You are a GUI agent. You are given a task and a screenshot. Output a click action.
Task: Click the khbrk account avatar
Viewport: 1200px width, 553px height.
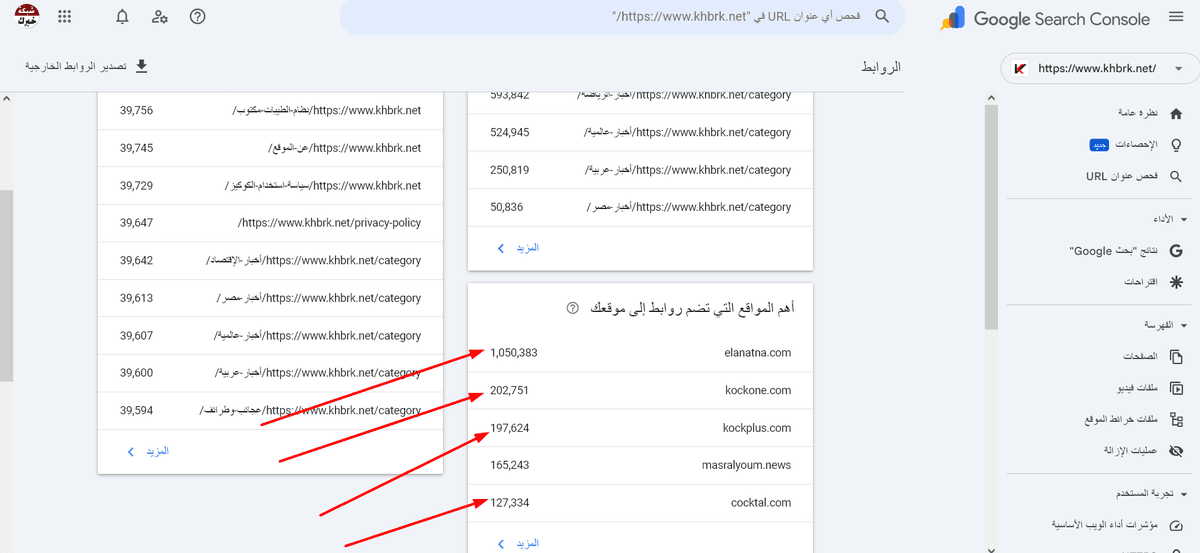pyautogui.click(x=27, y=17)
